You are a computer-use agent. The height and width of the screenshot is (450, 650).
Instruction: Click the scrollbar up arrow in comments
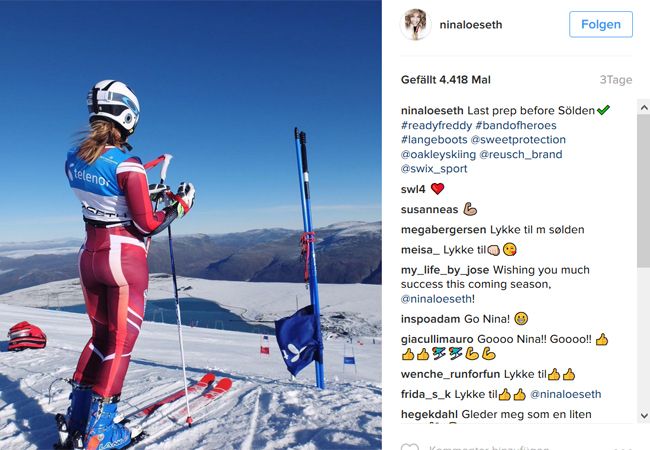644,108
